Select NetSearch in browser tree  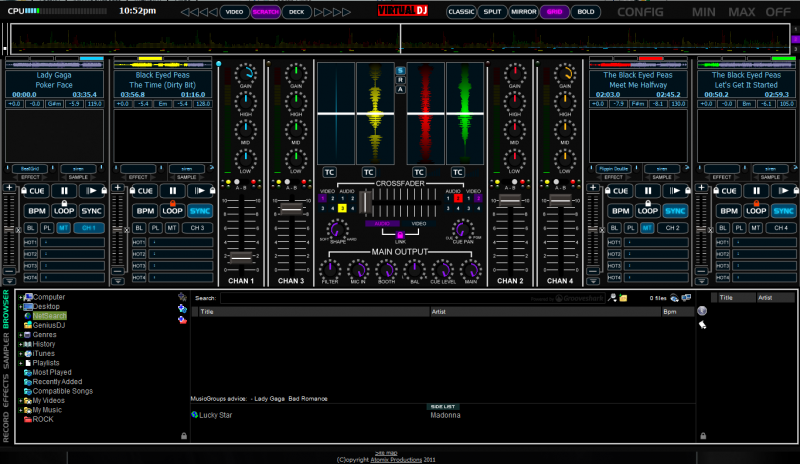click(x=49, y=316)
